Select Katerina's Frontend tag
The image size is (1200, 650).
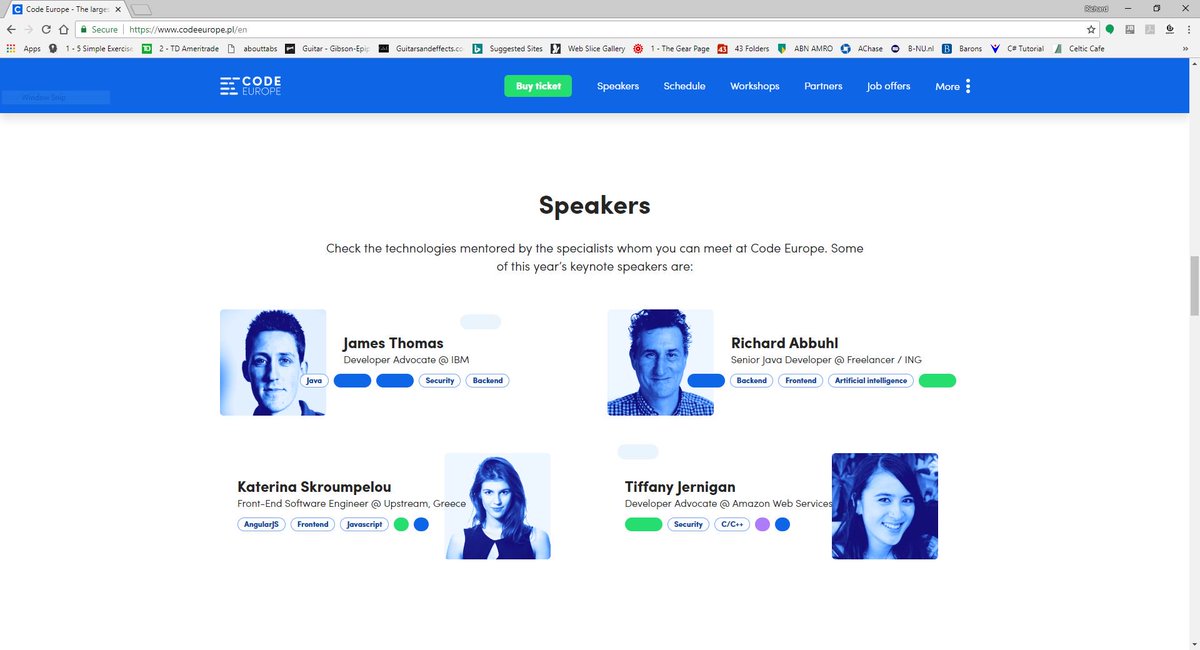pos(313,524)
